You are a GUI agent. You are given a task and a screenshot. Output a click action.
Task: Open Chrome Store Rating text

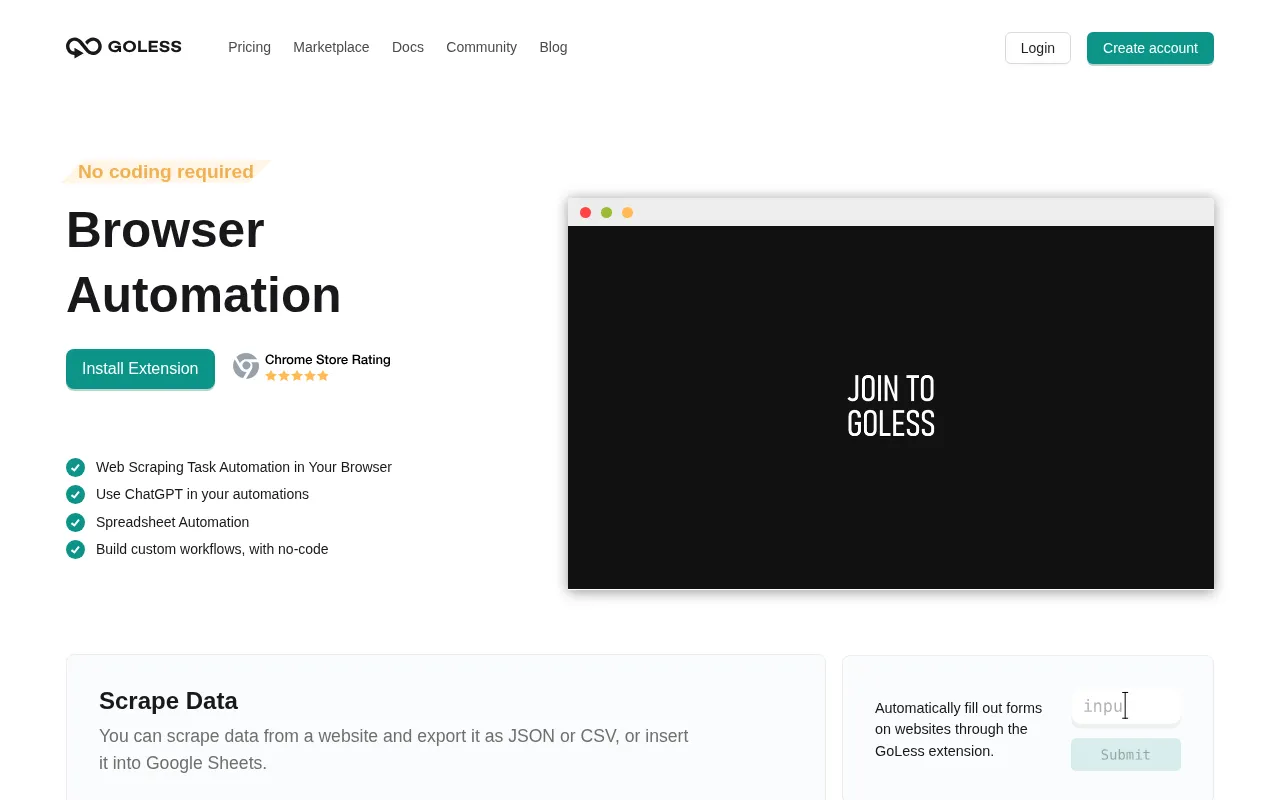click(x=327, y=360)
